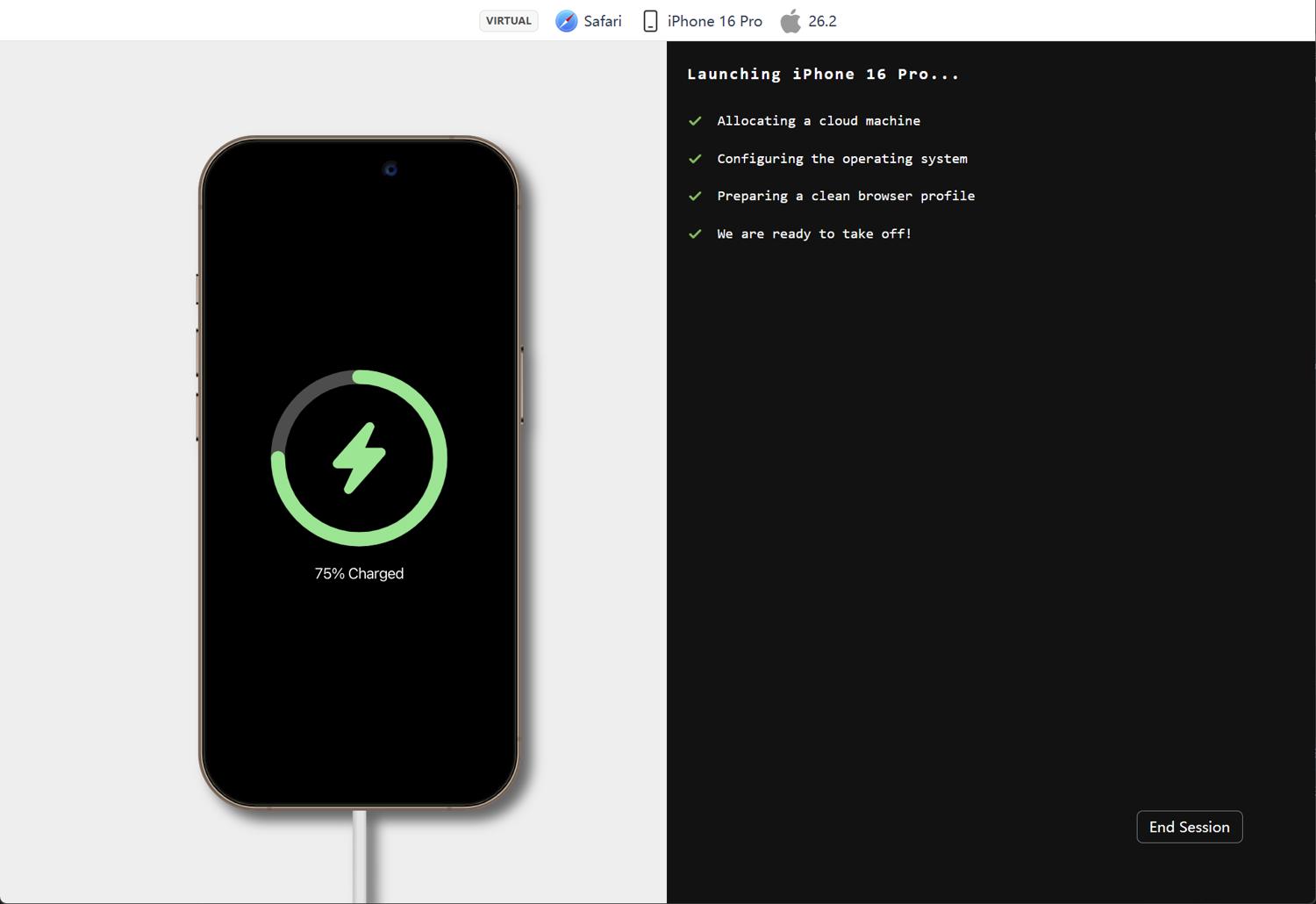
Task: Click the 'iPhone 16 Pro' label in header
Action: (x=715, y=21)
